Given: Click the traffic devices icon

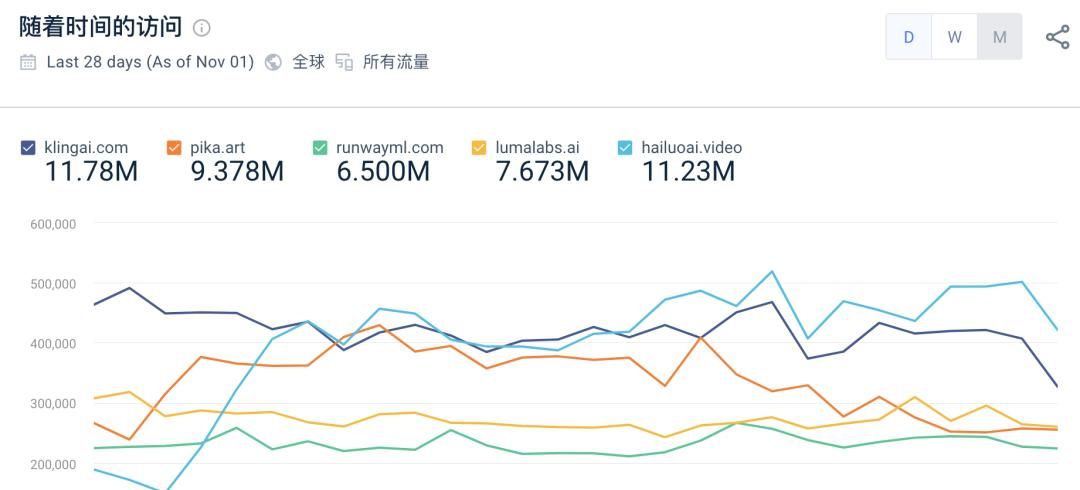Looking at the screenshot, I should pos(344,62).
